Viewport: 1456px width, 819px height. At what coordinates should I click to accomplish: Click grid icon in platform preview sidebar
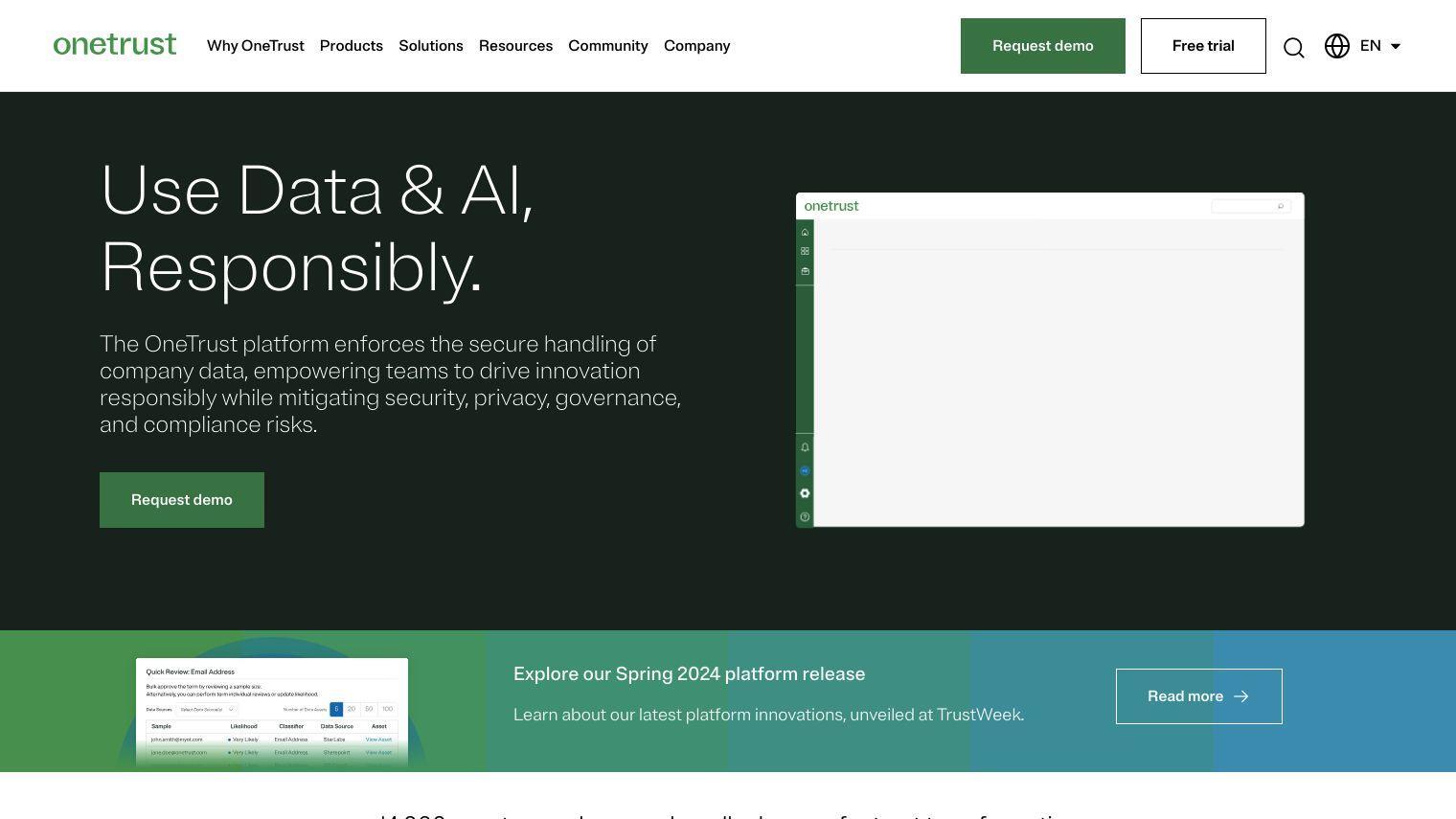[x=805, y=251]
